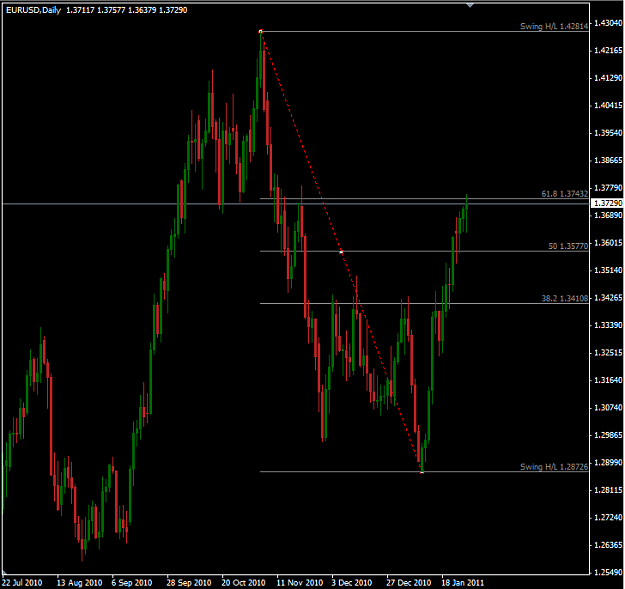Image resolution: width=625 pixels, height=589 pixels.
Task: Select the Fibonacci anchor at the swing low
Action: pyautogui.click(x=422, y=472)
